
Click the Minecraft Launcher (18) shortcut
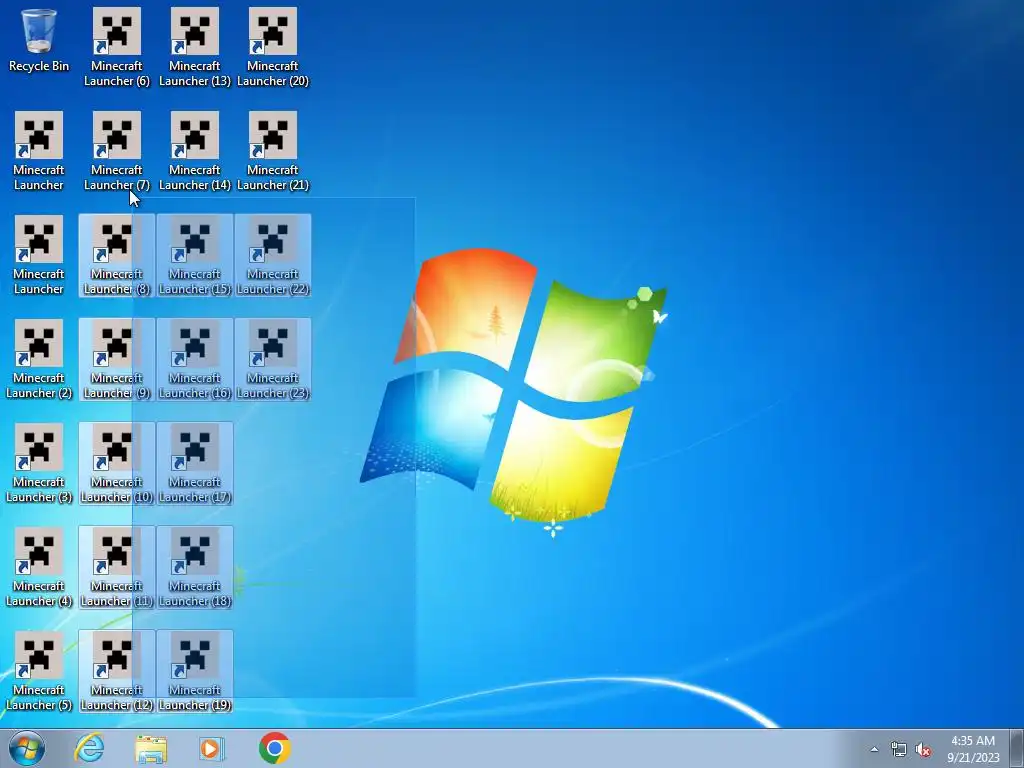tap(195, 568)
